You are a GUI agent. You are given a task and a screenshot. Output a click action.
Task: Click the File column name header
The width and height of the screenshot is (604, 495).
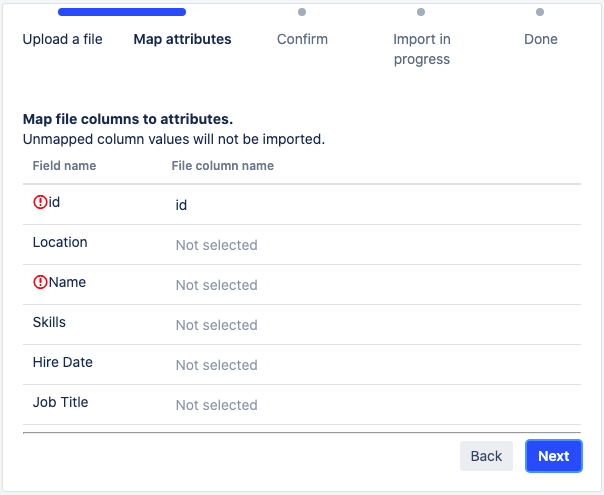222,166
